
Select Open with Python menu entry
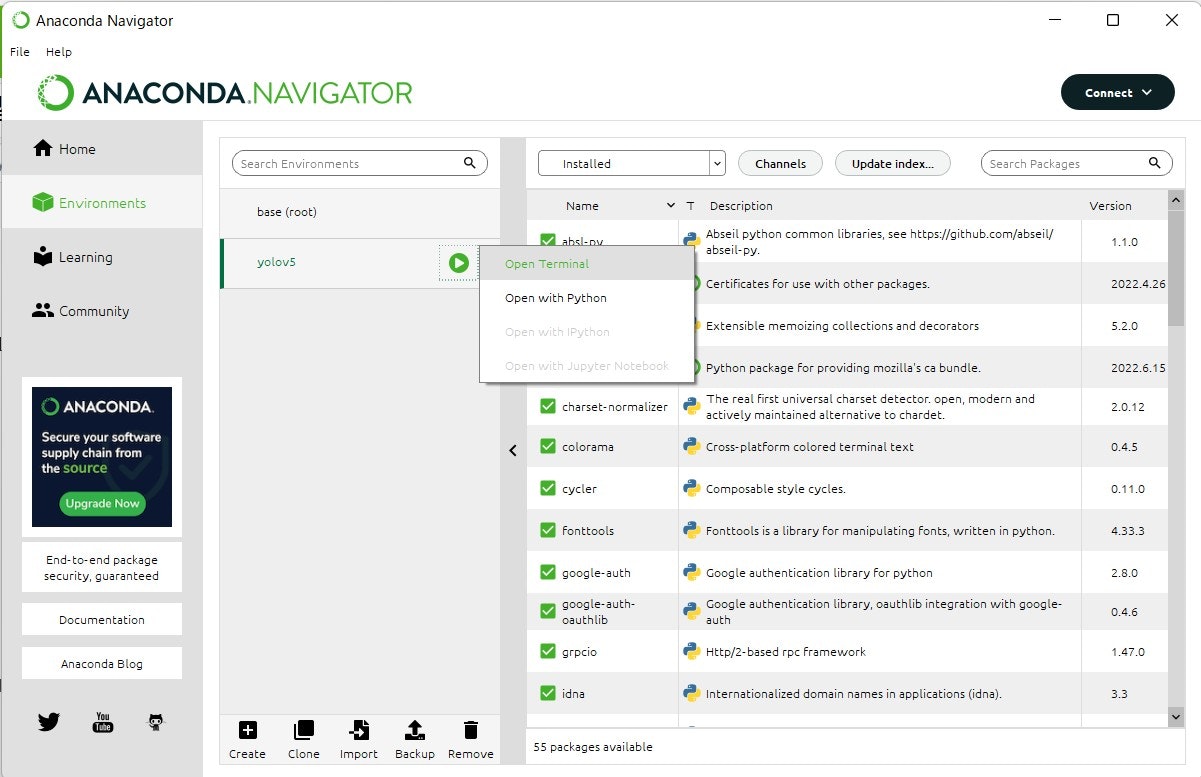[x=587, y=298]
